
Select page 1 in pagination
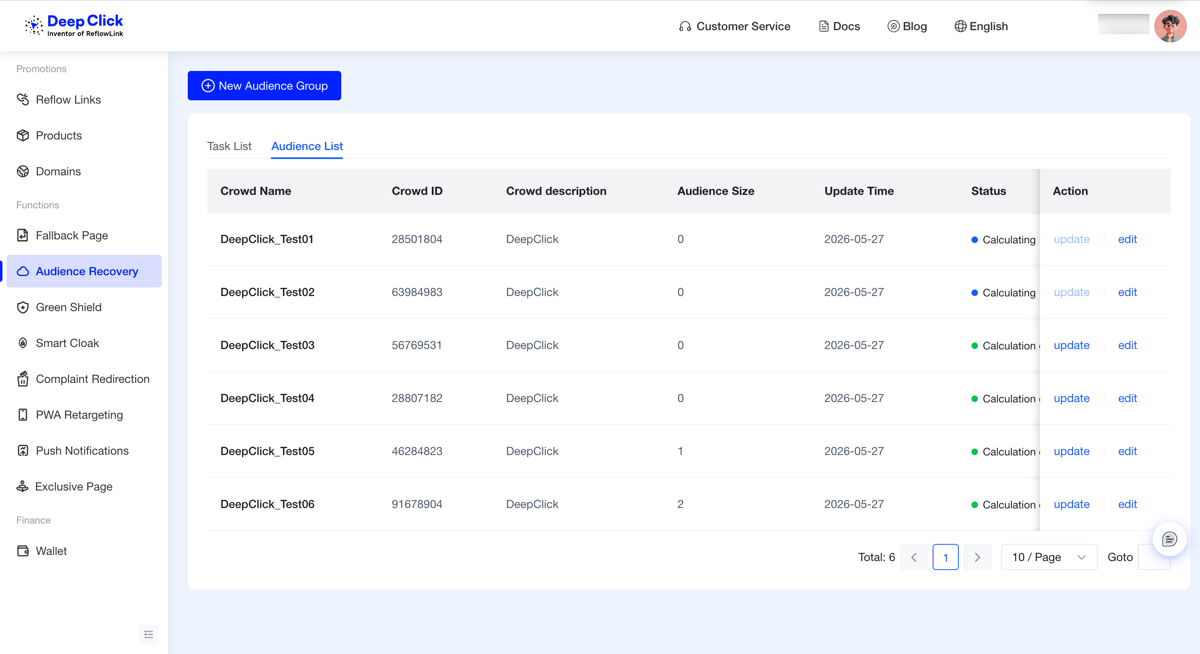pos(946,557)
